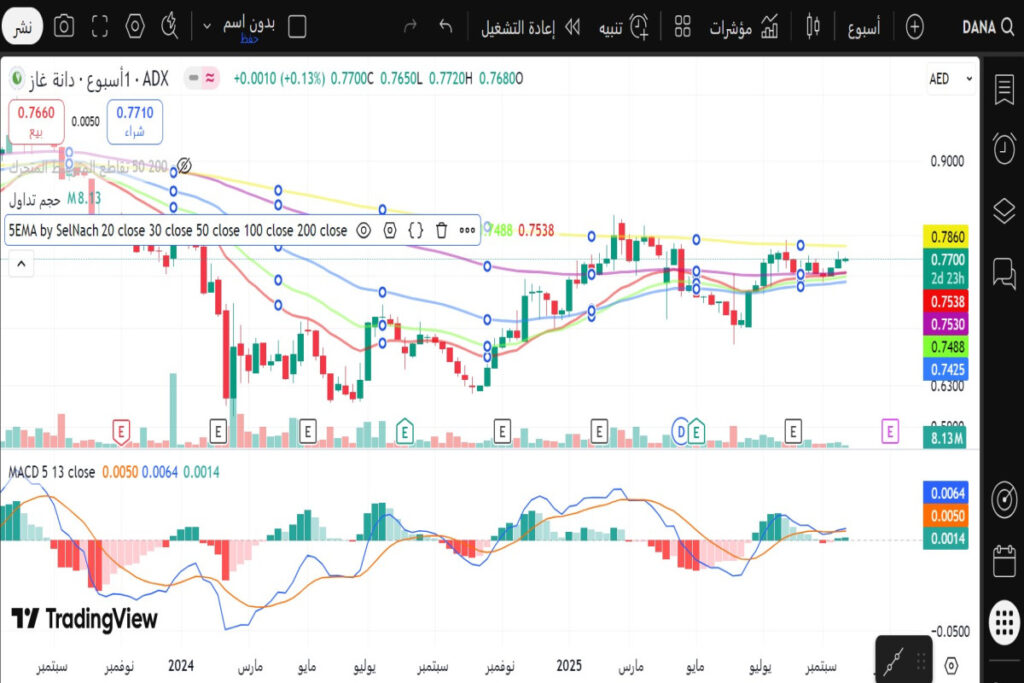
Task: Click the candlestick chart type icon
Action: (x=812, y=27)
